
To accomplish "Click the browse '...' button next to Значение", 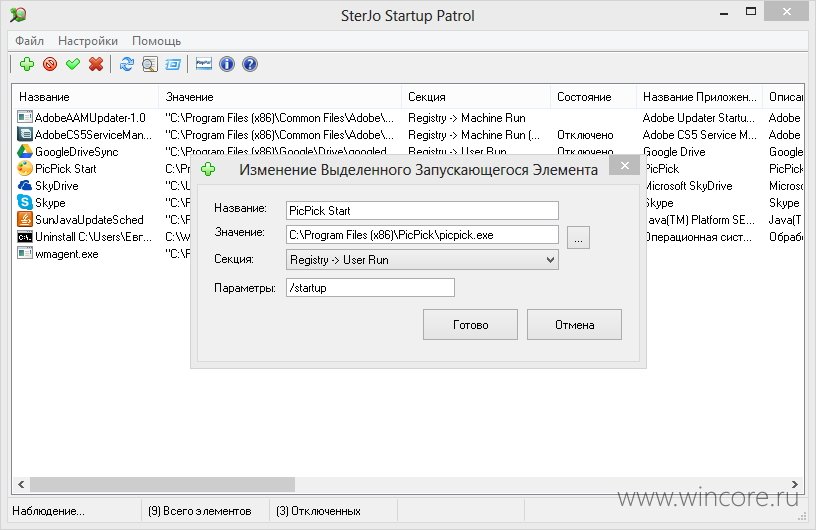I will [x=578, y=237].
